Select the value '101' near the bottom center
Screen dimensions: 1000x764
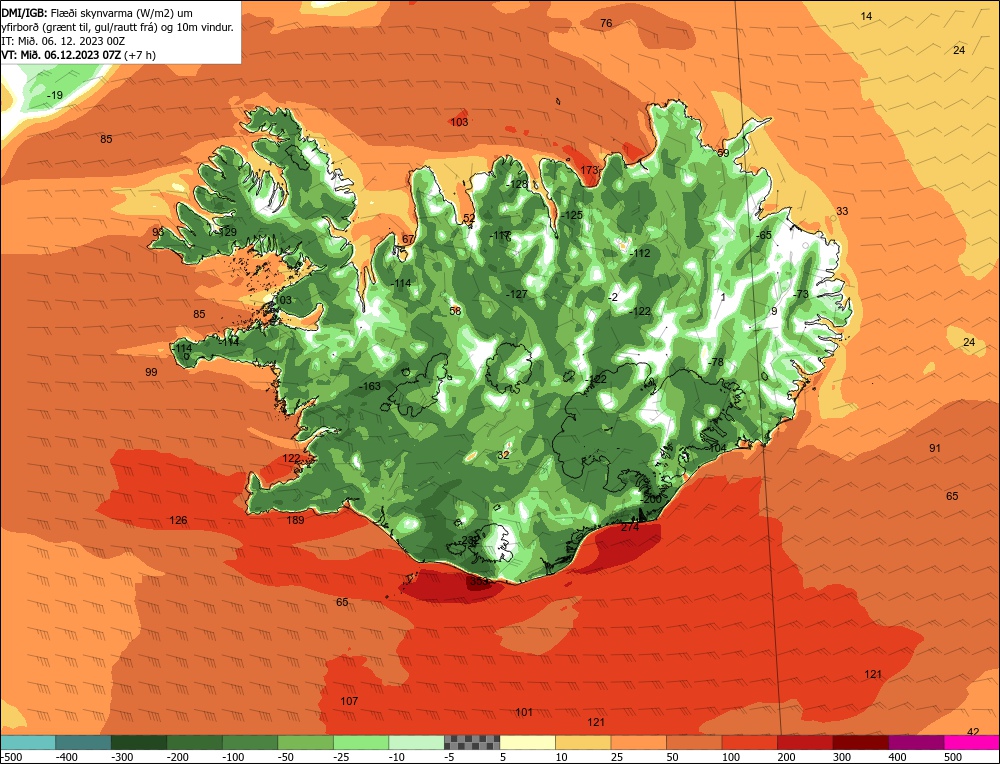[524, 712]
